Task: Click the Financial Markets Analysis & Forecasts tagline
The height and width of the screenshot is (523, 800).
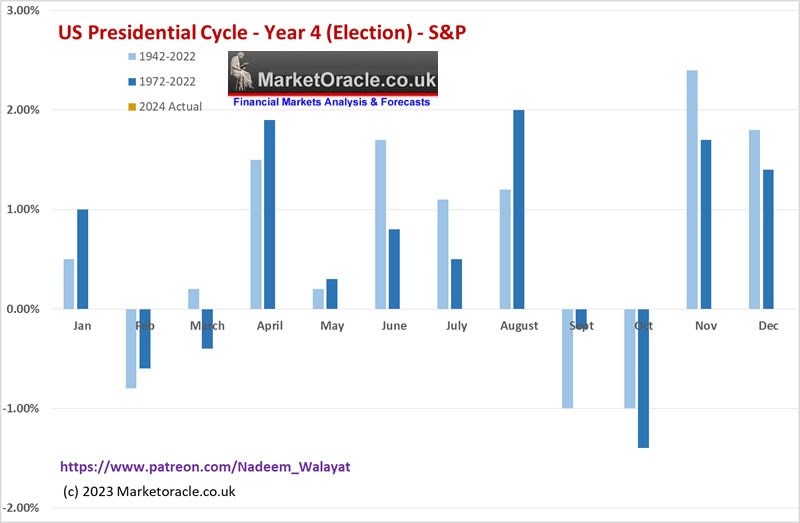Action: (332, 102)
